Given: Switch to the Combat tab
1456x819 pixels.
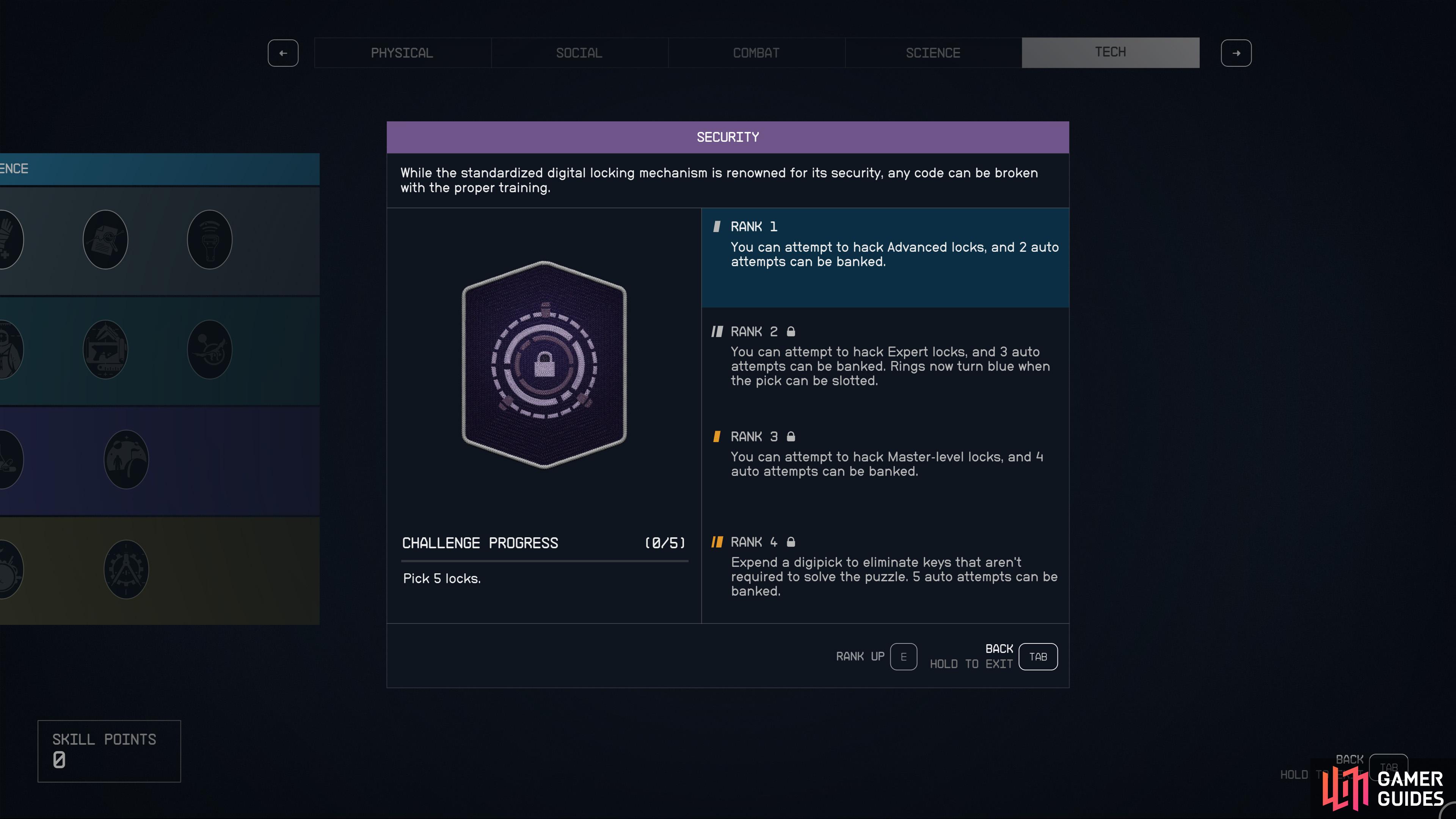Looking at the screenshot, I should 756,53.
